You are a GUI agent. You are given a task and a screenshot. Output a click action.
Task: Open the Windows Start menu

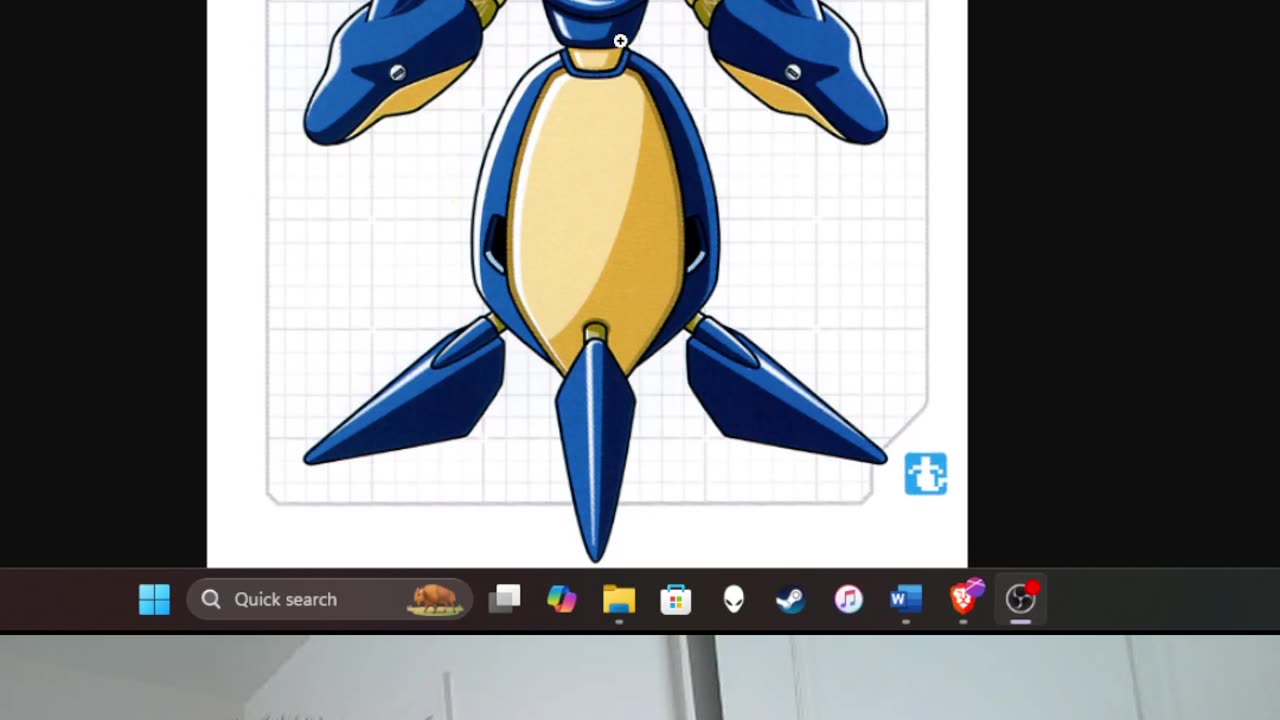click(154, 599)
